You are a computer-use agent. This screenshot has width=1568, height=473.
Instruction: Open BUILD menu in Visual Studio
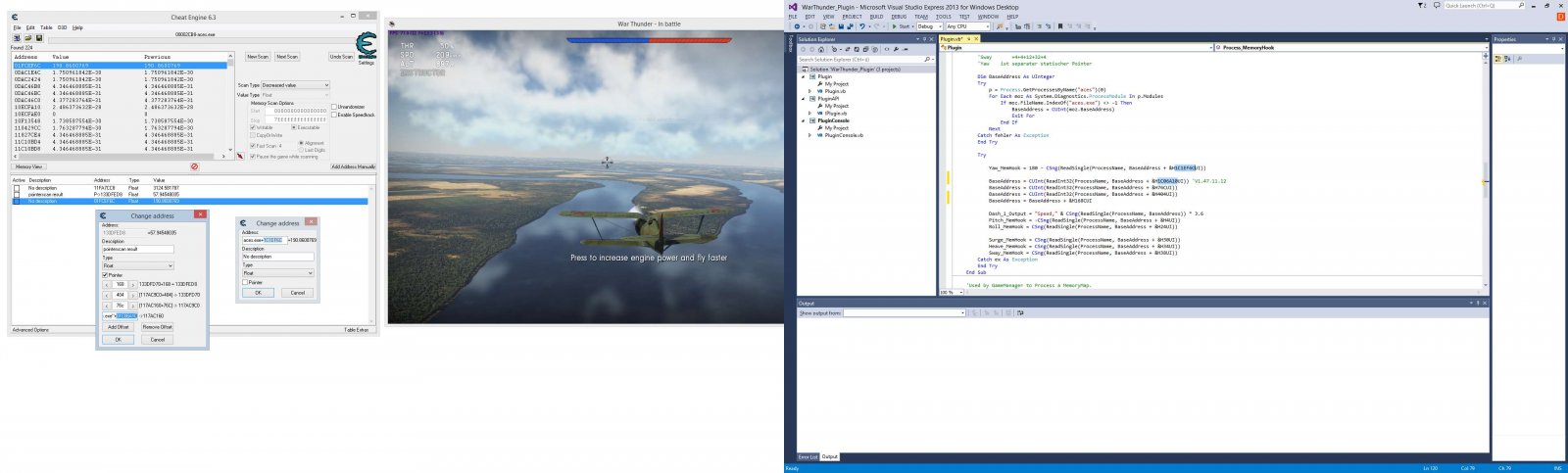pyautogui.click(x=876, y=17)
